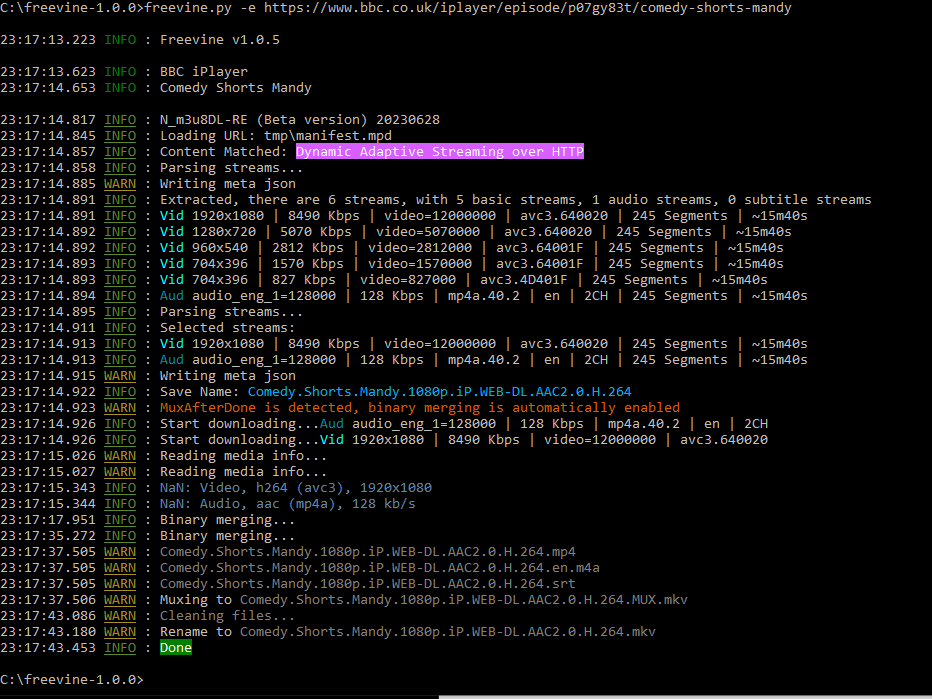Click highlighted 'Dynamic Adaptive Streaming over HTTP'
Screen dimensions: 932x699
click(440, 152)
